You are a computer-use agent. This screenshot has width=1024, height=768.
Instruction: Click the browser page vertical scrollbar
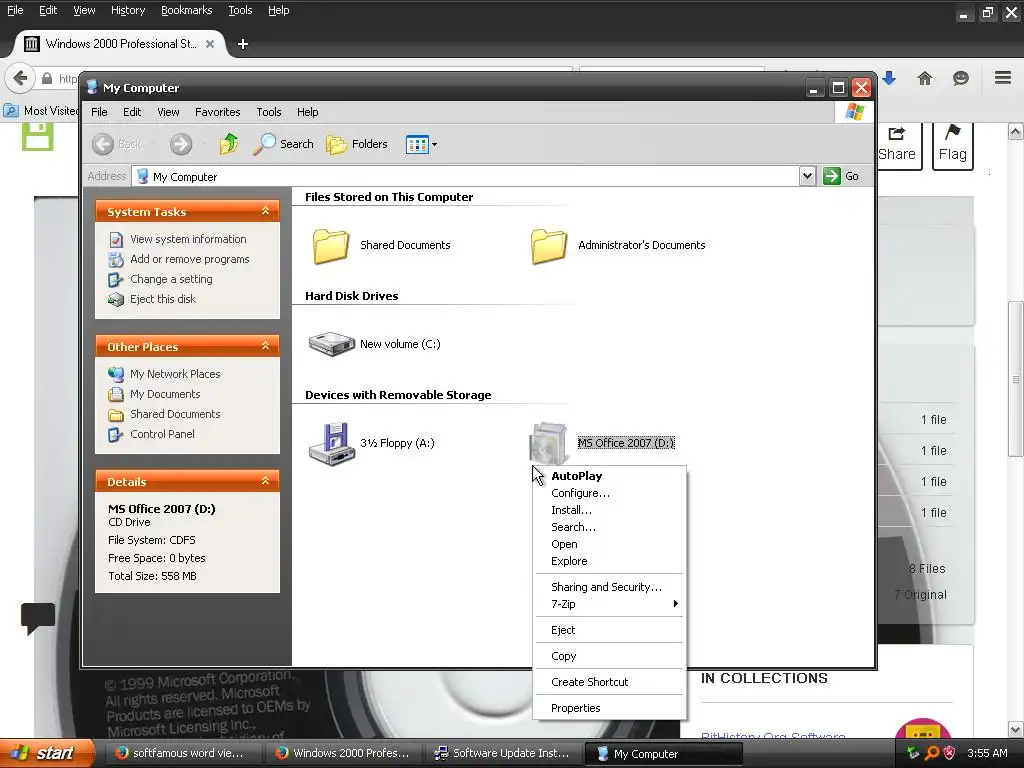click(x=1015, y=379)
